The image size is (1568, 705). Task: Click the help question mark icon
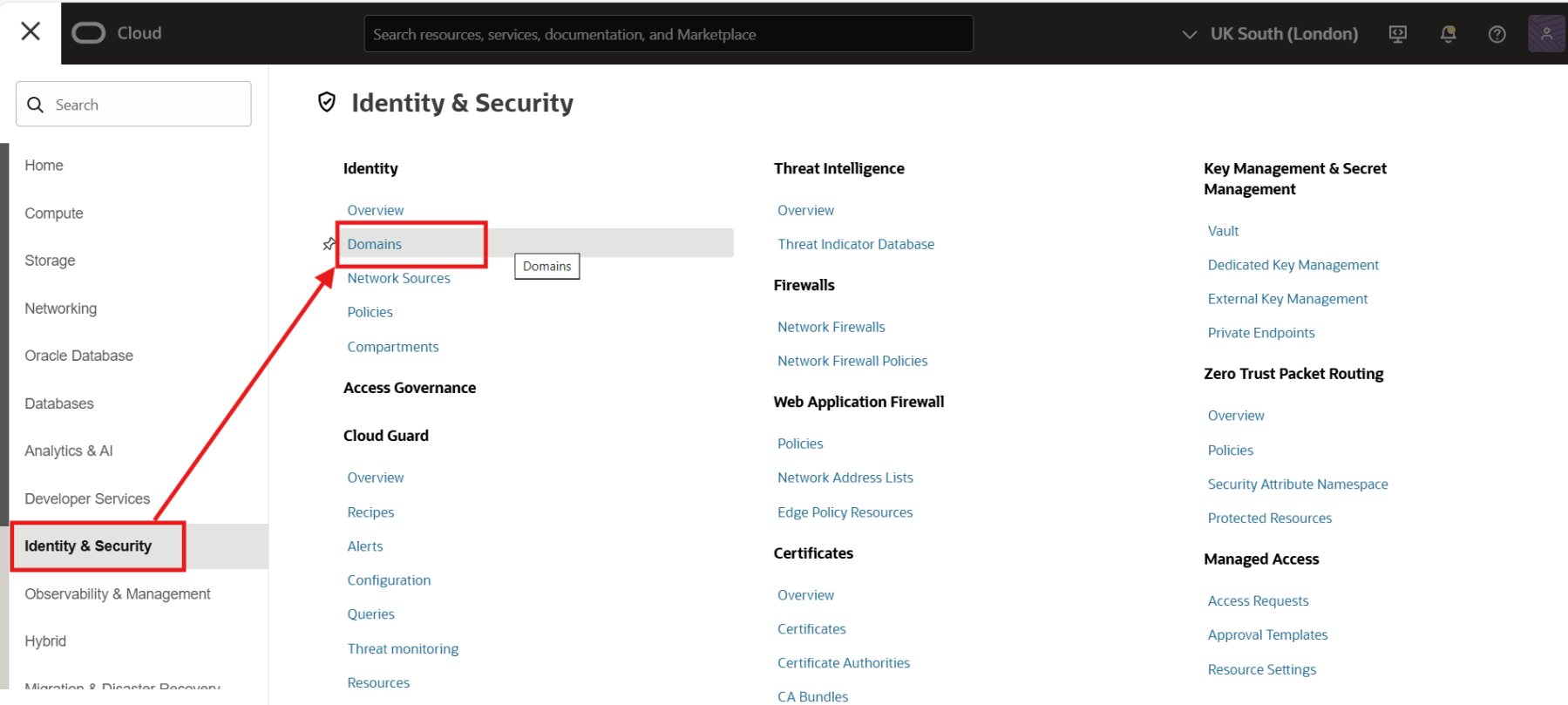tap(1497, 34)
